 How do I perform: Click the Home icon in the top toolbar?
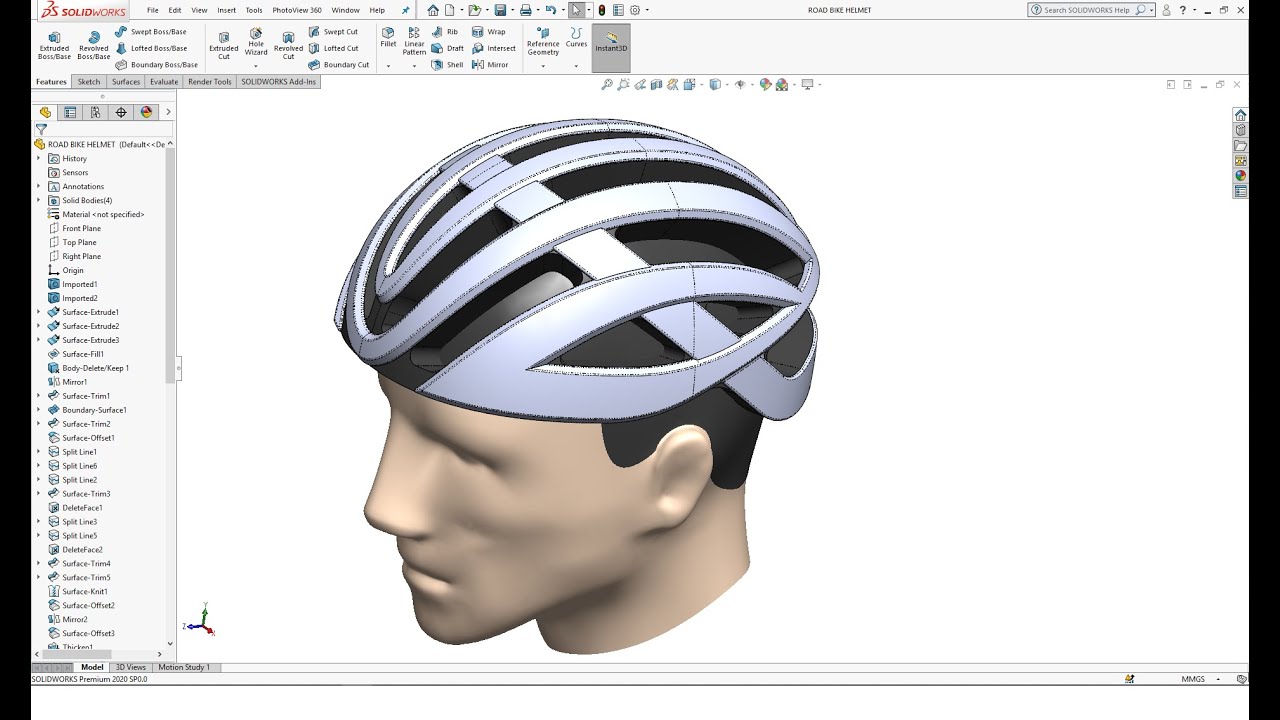(433, 10)
